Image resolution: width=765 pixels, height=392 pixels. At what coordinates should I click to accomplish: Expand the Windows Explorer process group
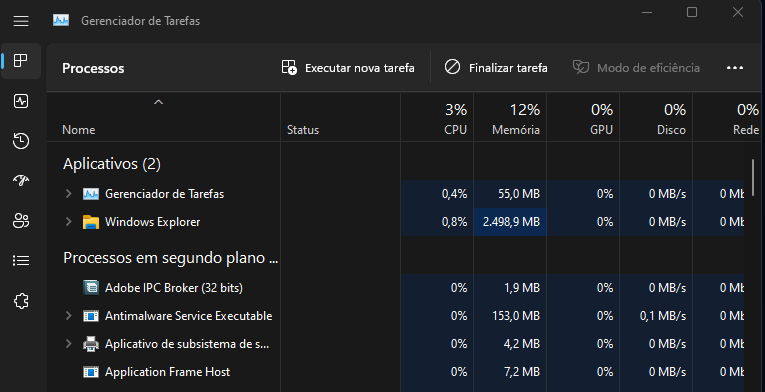tap(69, 222)
